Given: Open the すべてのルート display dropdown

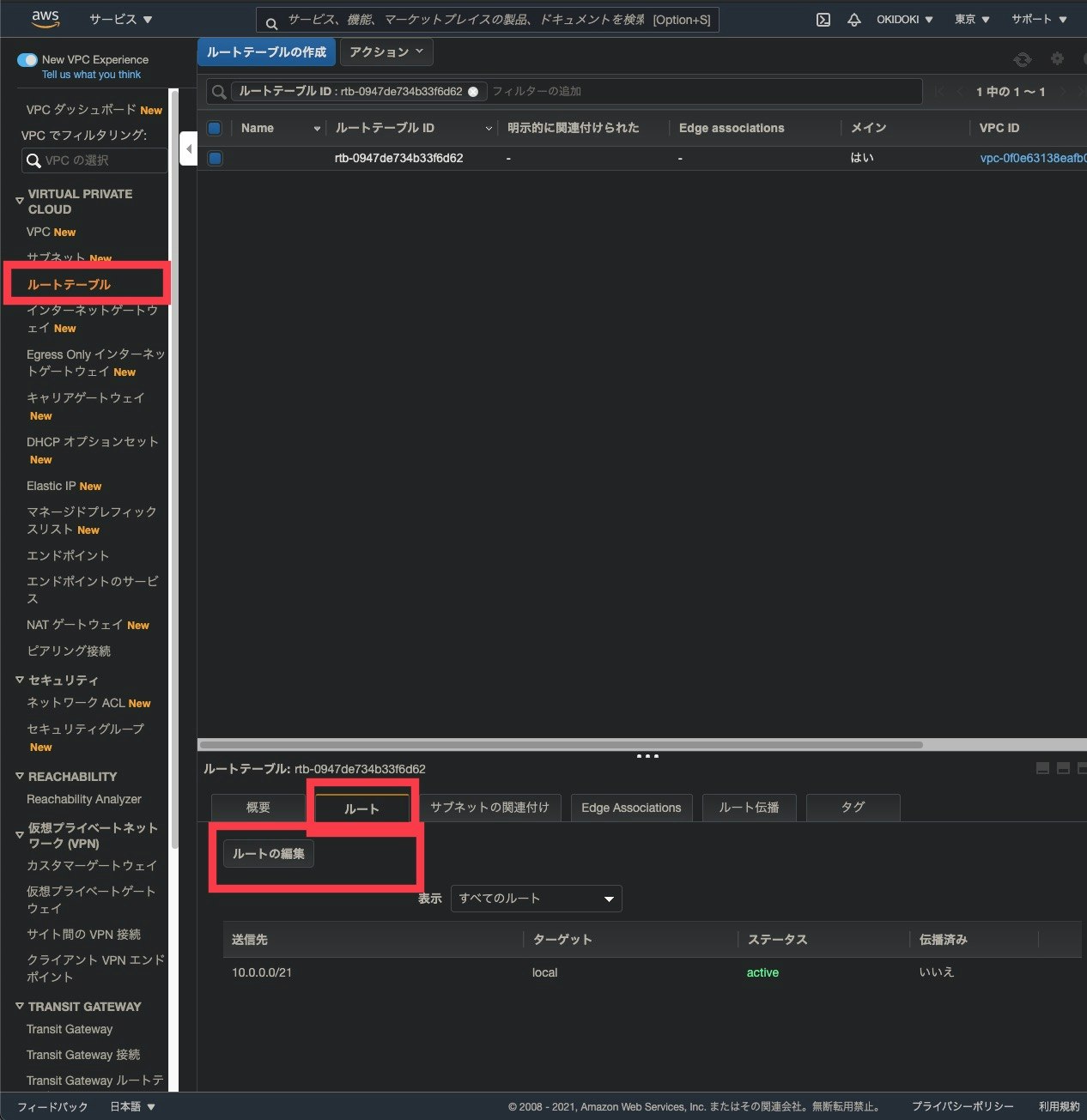Looking at the screenshot, I should point(536,899).
